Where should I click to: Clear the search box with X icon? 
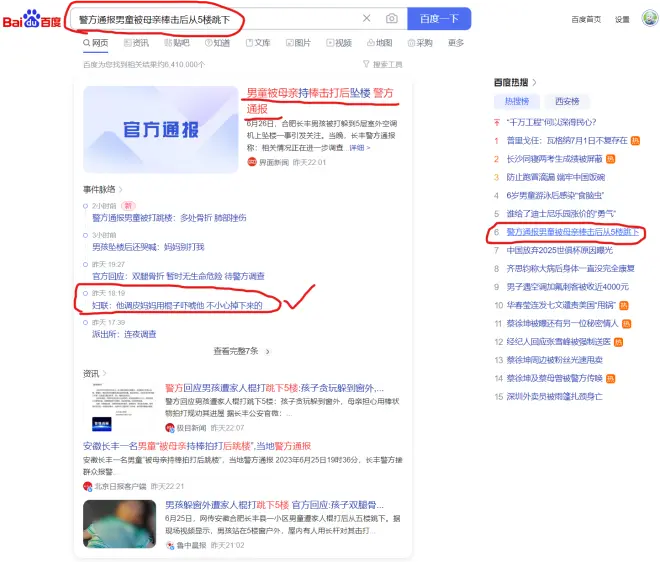366,18
